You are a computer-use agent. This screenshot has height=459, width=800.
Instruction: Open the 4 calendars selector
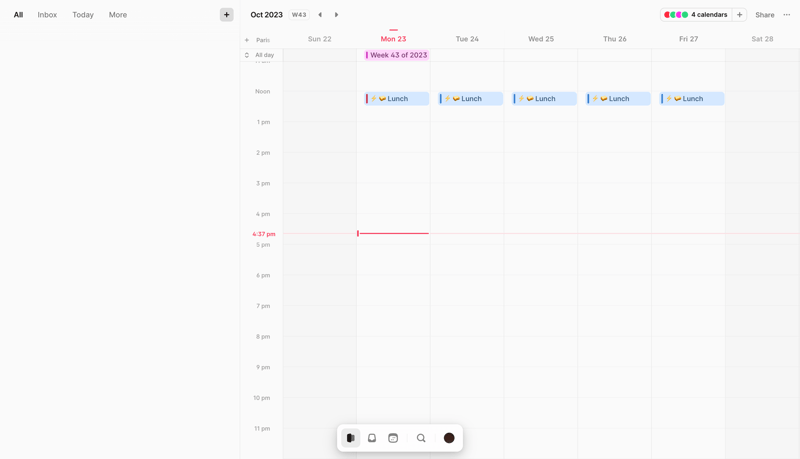click(696, 15)
